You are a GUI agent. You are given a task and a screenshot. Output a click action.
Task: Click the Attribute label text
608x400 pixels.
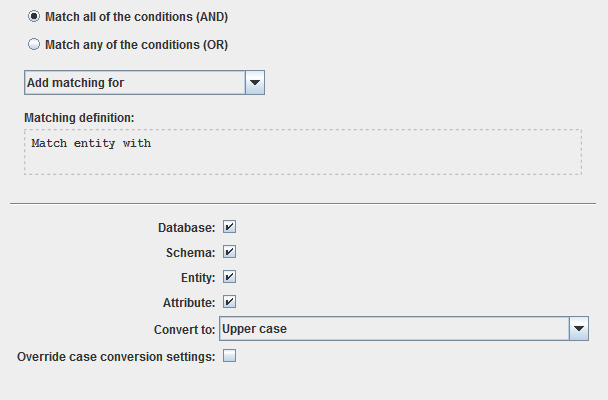tap(188, 302)
